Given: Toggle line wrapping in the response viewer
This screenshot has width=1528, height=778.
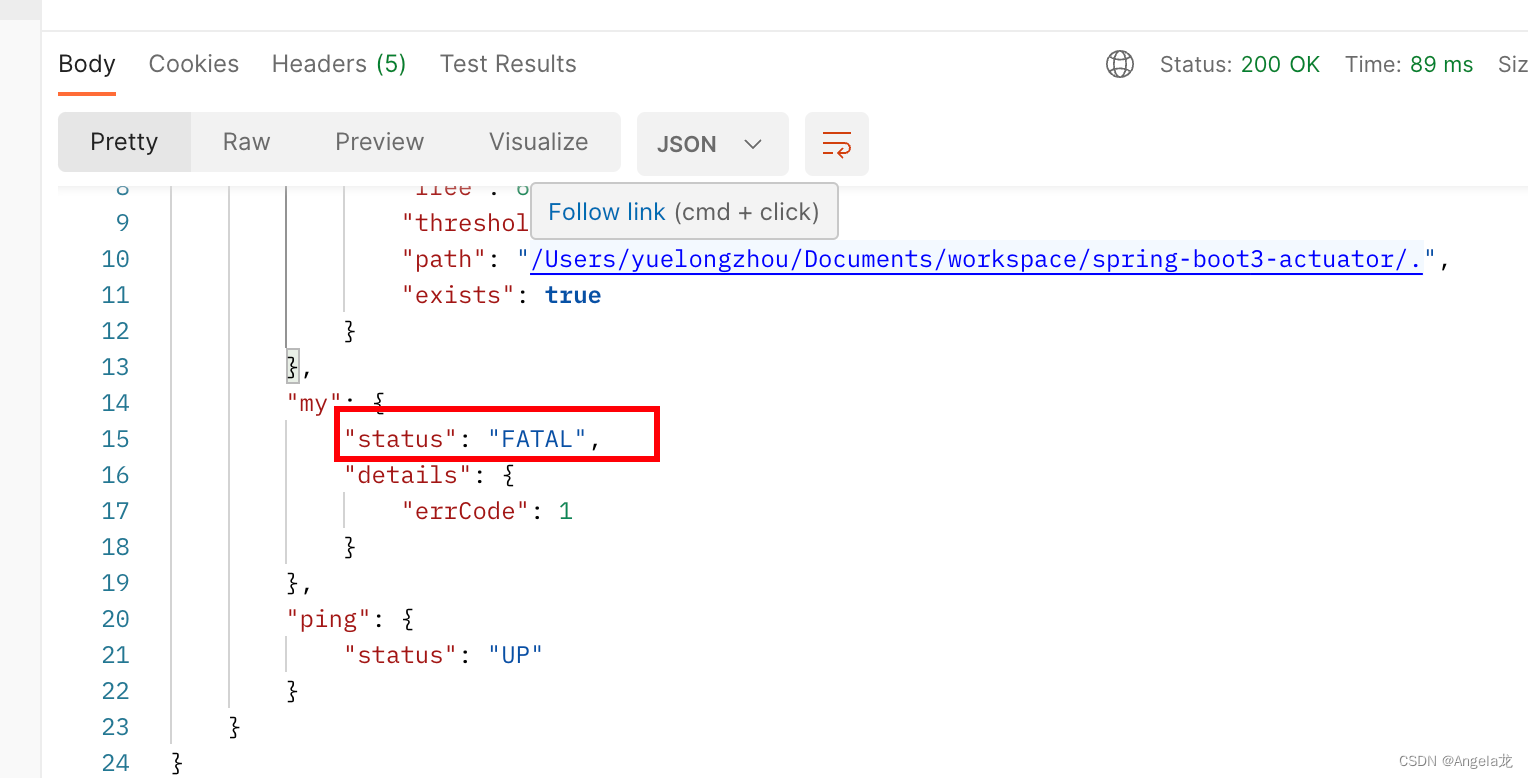Looking at the screenshot, I should click(x=837, y=143).
